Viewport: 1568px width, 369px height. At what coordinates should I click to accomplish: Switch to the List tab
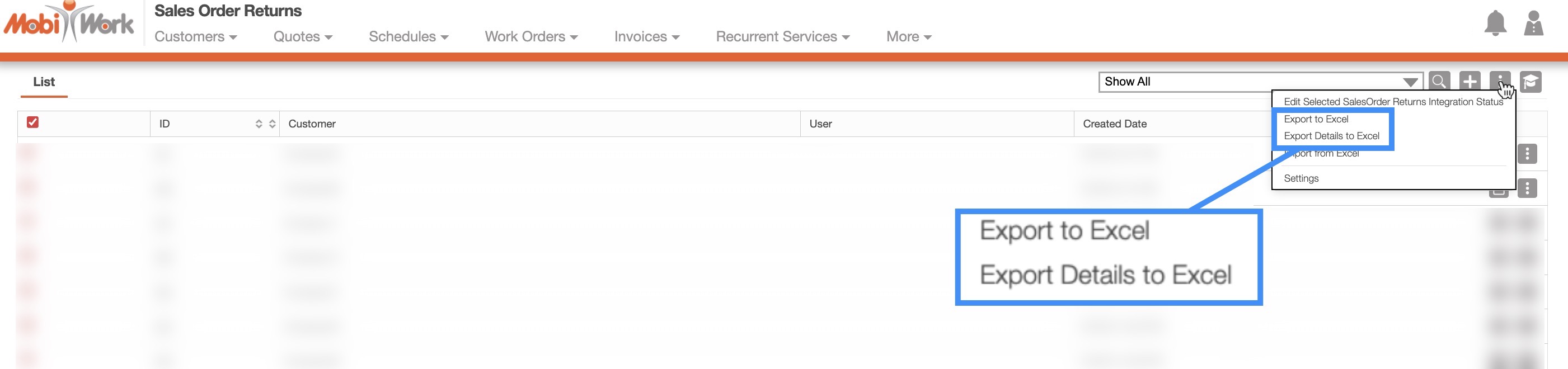[44, 82]
